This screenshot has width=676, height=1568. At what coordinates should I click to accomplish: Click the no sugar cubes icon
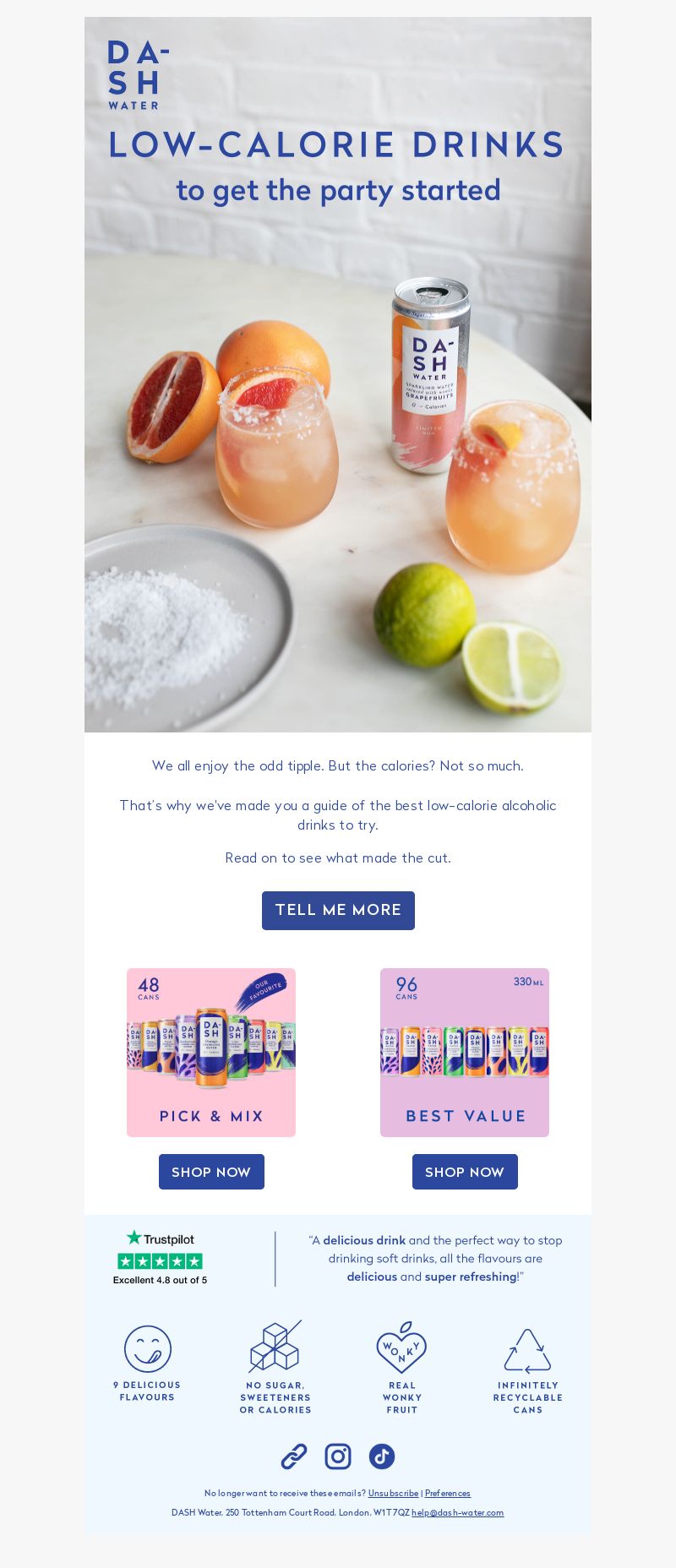point(275,1347)
